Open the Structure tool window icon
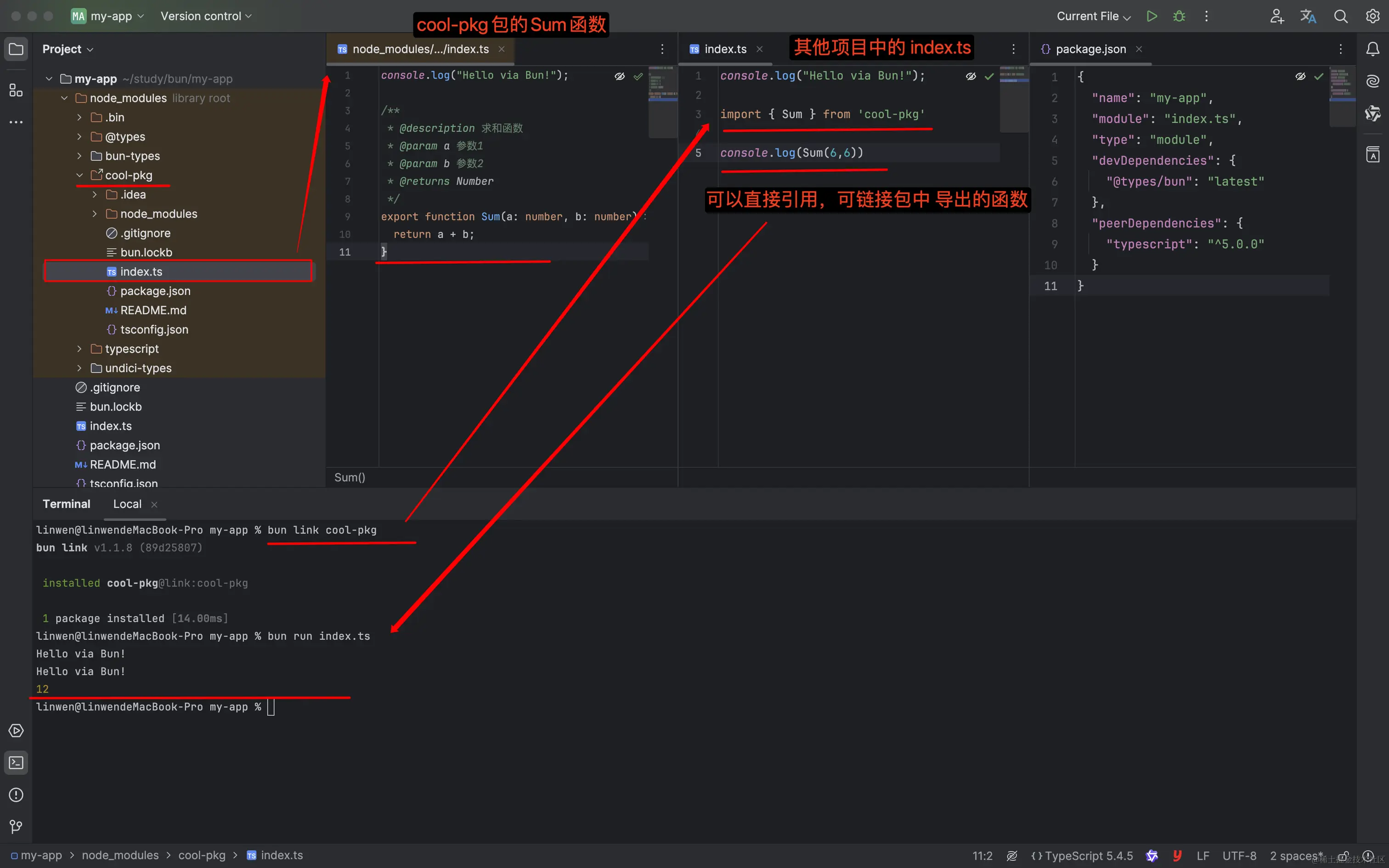Image resolution: width=1389 pixels, height=868 pixels. (16, 90)
